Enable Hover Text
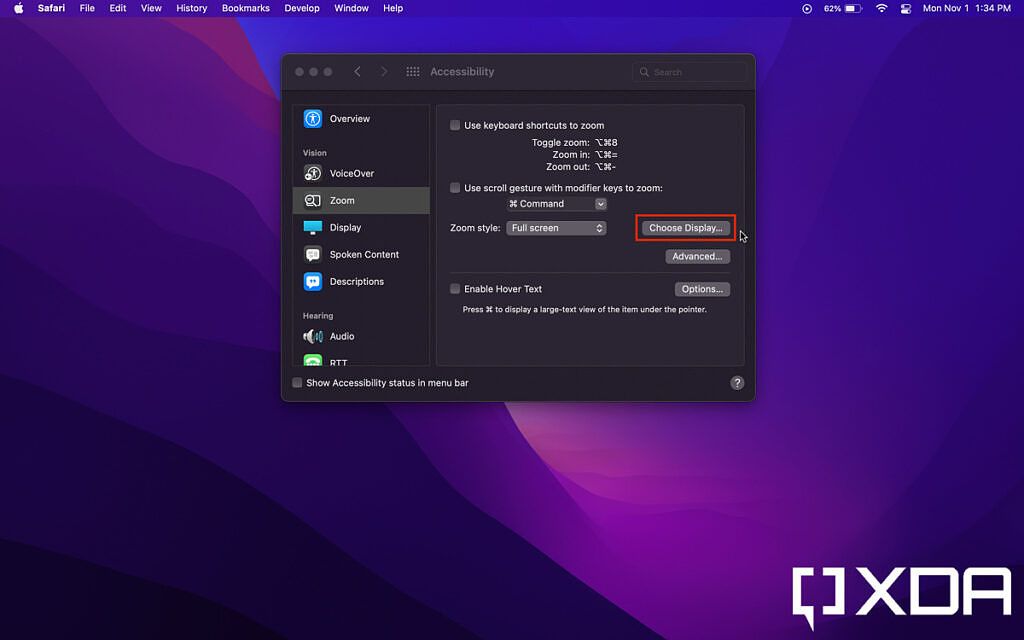 pyautogui.click(x=455, y=288)
